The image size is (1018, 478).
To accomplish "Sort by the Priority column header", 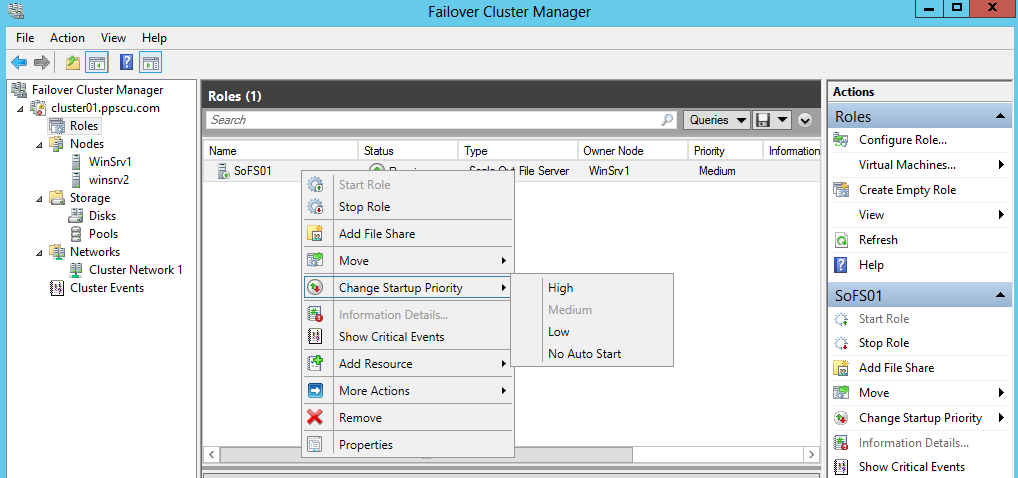I will tap(725, 151).
